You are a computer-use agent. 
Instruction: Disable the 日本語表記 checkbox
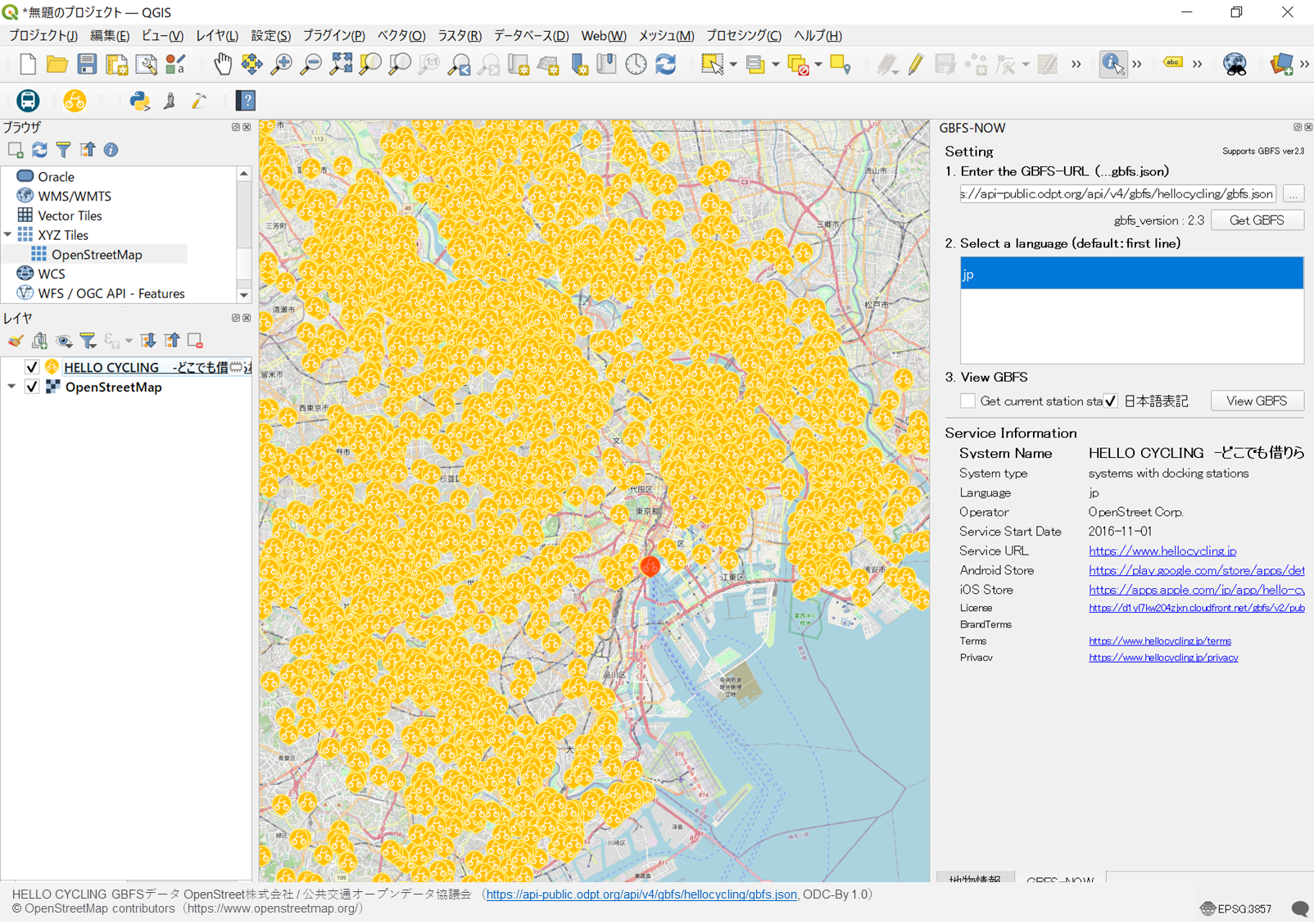click(1111, 401)
